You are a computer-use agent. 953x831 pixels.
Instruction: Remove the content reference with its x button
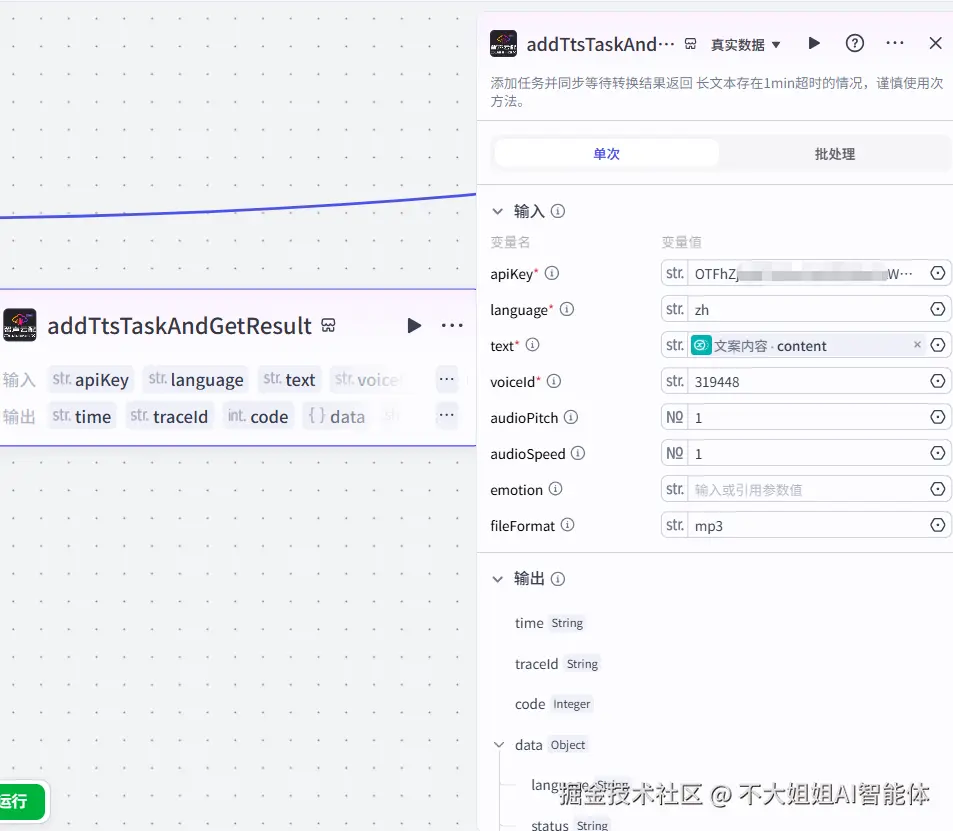click(917, 345)
